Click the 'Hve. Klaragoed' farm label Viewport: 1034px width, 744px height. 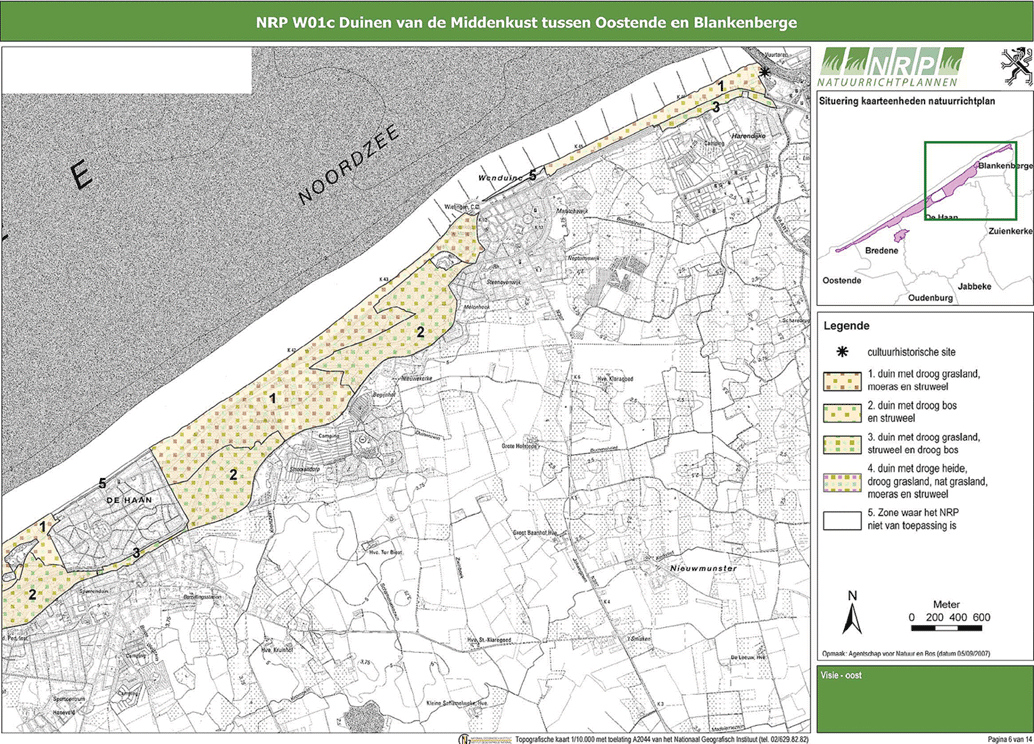617,379
